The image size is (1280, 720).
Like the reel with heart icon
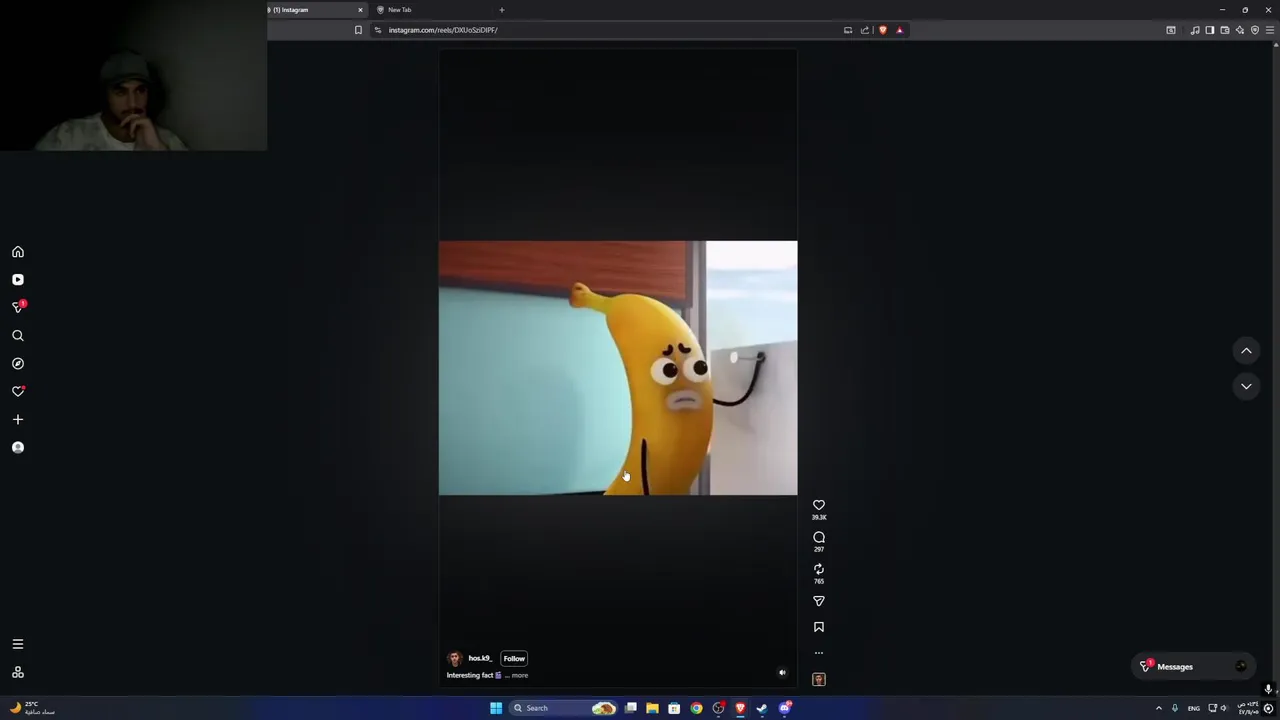pos(819,505)
